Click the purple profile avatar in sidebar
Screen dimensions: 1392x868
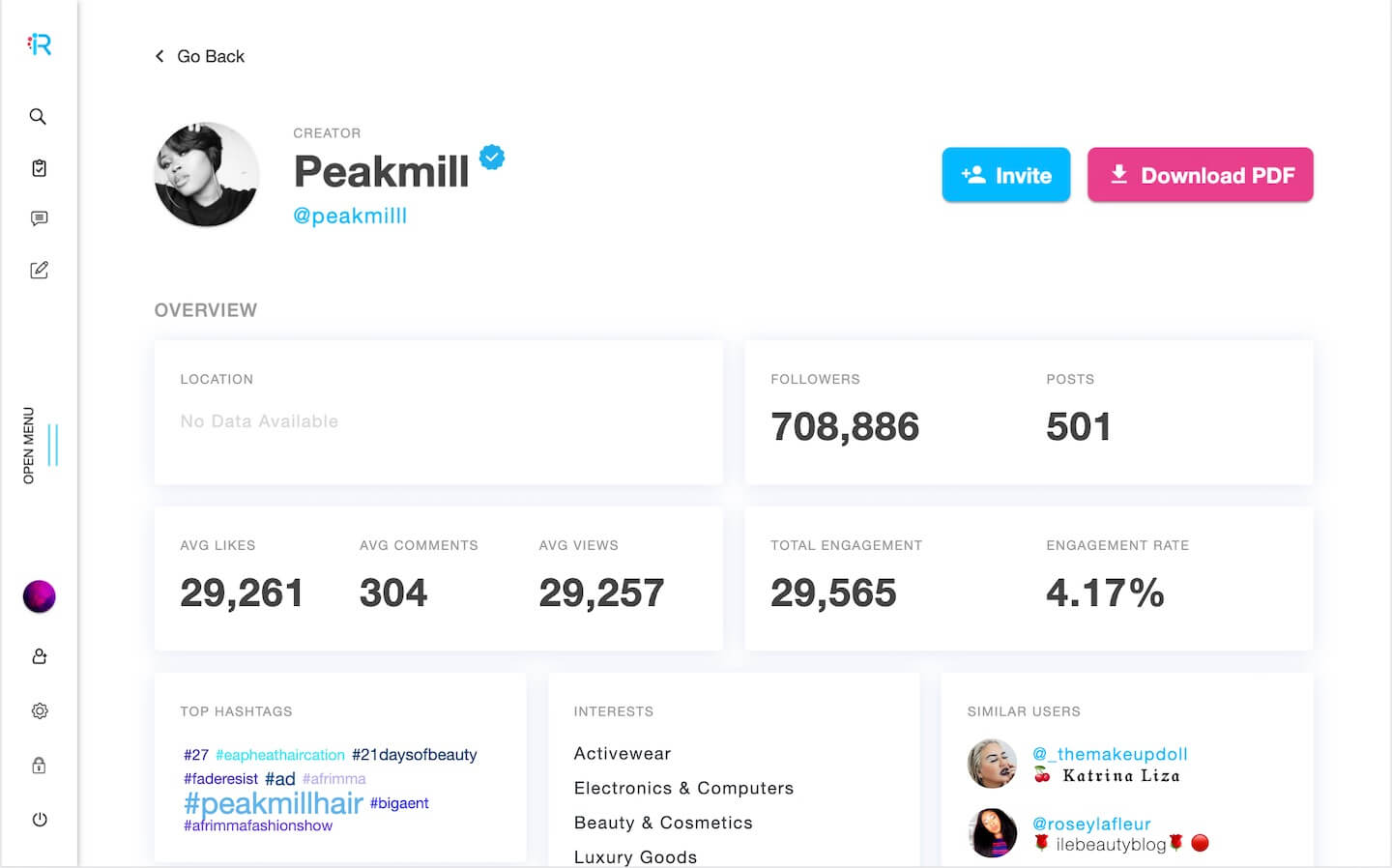pos(39,596)
